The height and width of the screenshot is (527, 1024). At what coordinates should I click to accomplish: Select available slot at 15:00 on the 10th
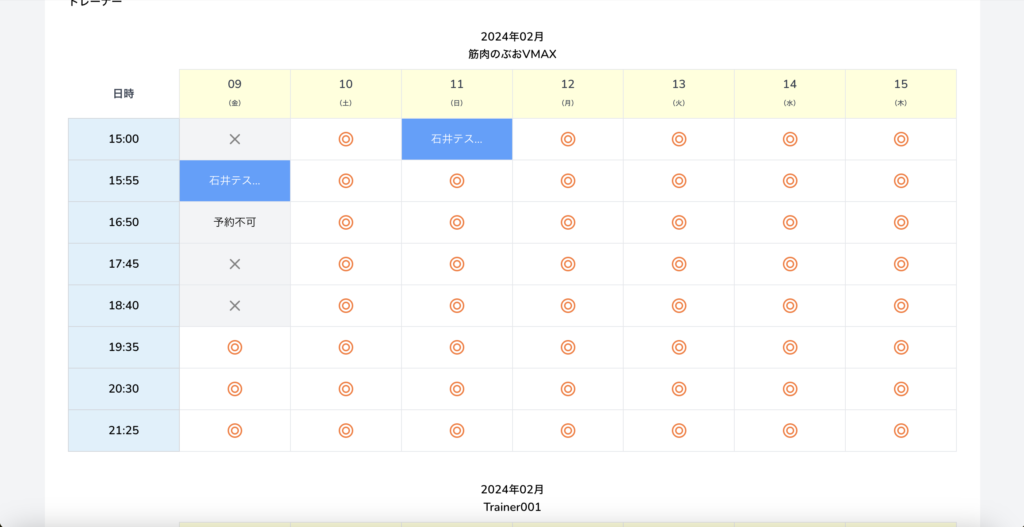pyautogui.click(x=346, y=139)
